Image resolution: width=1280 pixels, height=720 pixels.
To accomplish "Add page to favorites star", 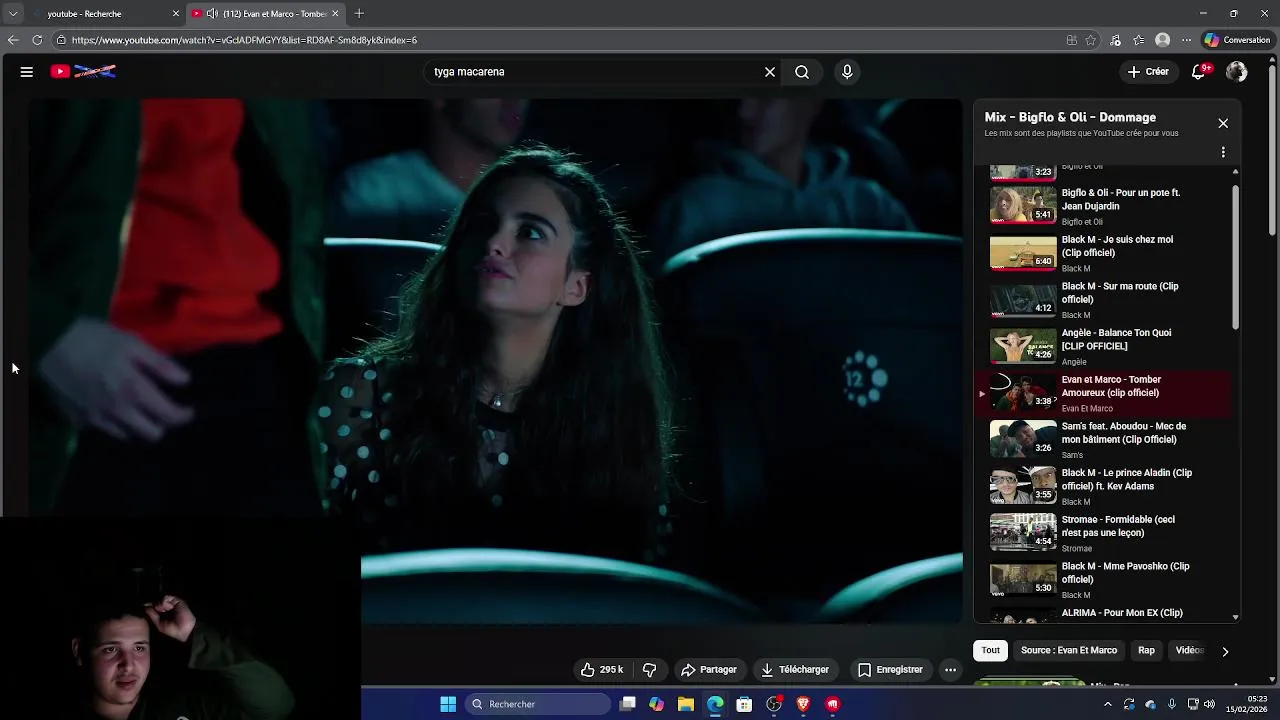I will pyautogui.click(x=1091, y=40).
